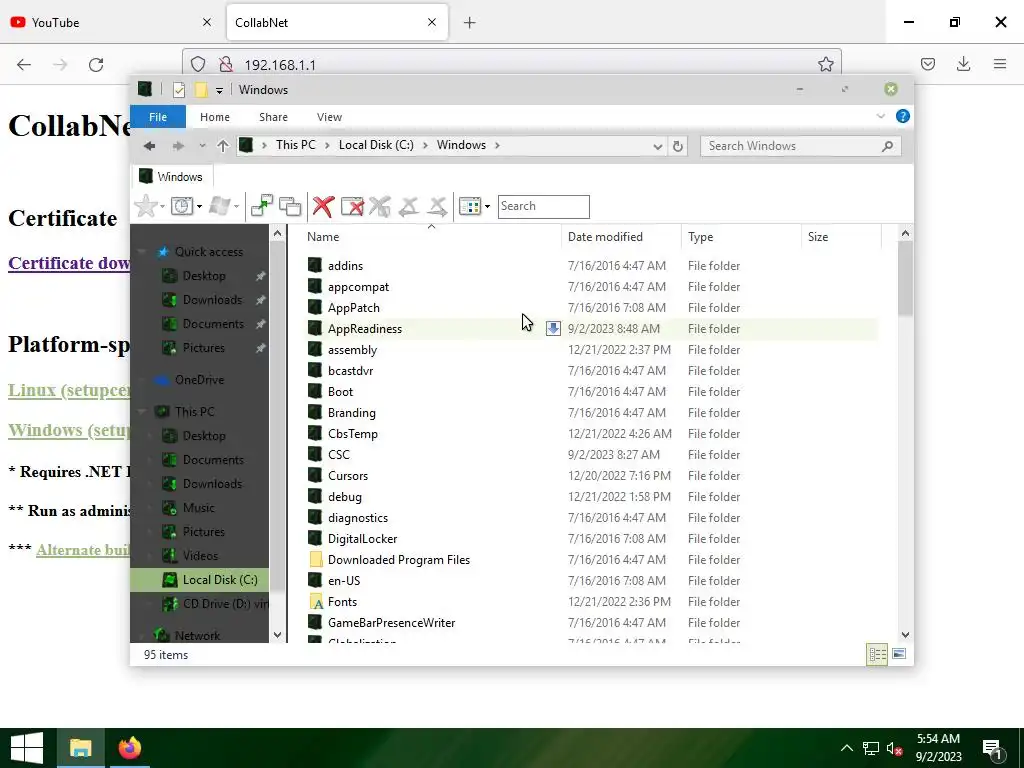The height and width of the screenshot is (768, 1024).
Task: Reload the Firefox page
Action: tap(96, 65)
